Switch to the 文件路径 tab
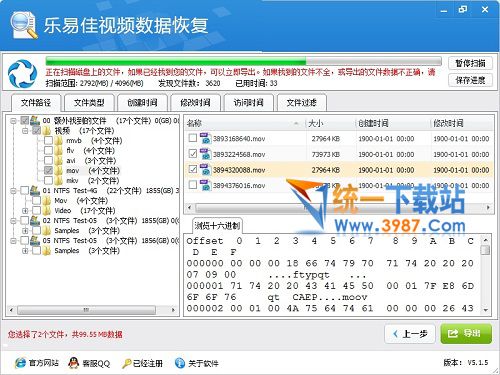500x375 pixels. [36, 103]
